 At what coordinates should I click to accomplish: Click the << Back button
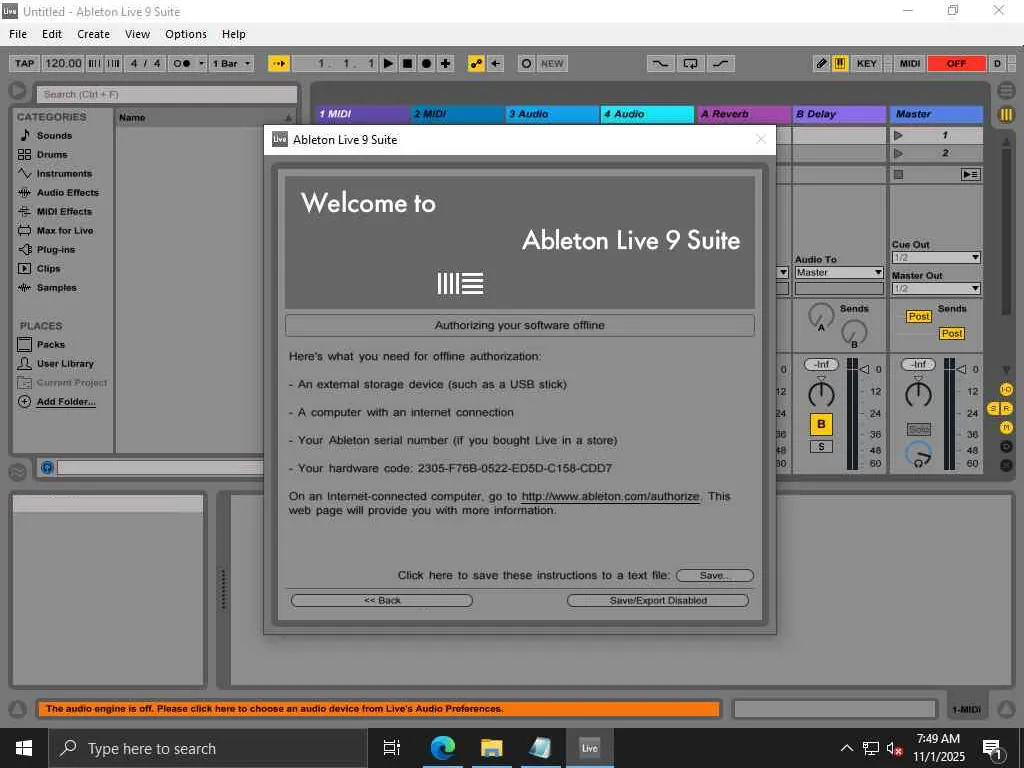pyautogui.click(x=382, y=600)
